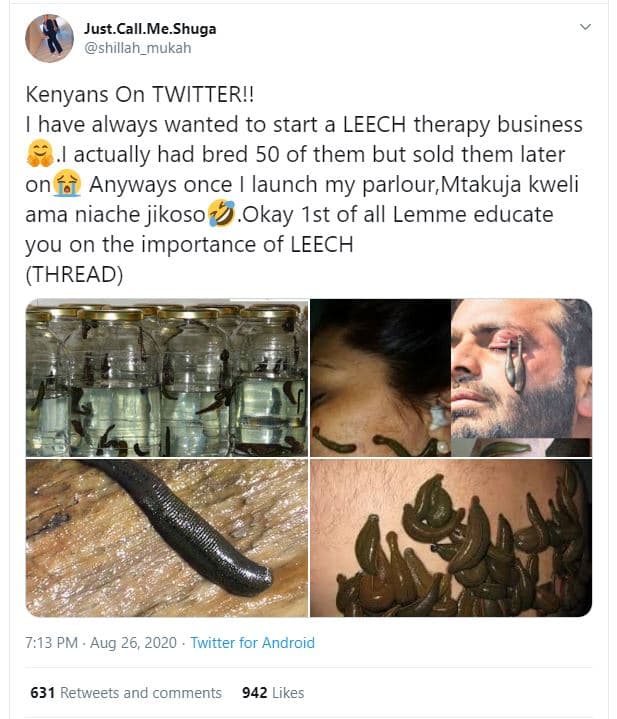Open the Just.Call.Me.Shuga display name

click(149, 29)
